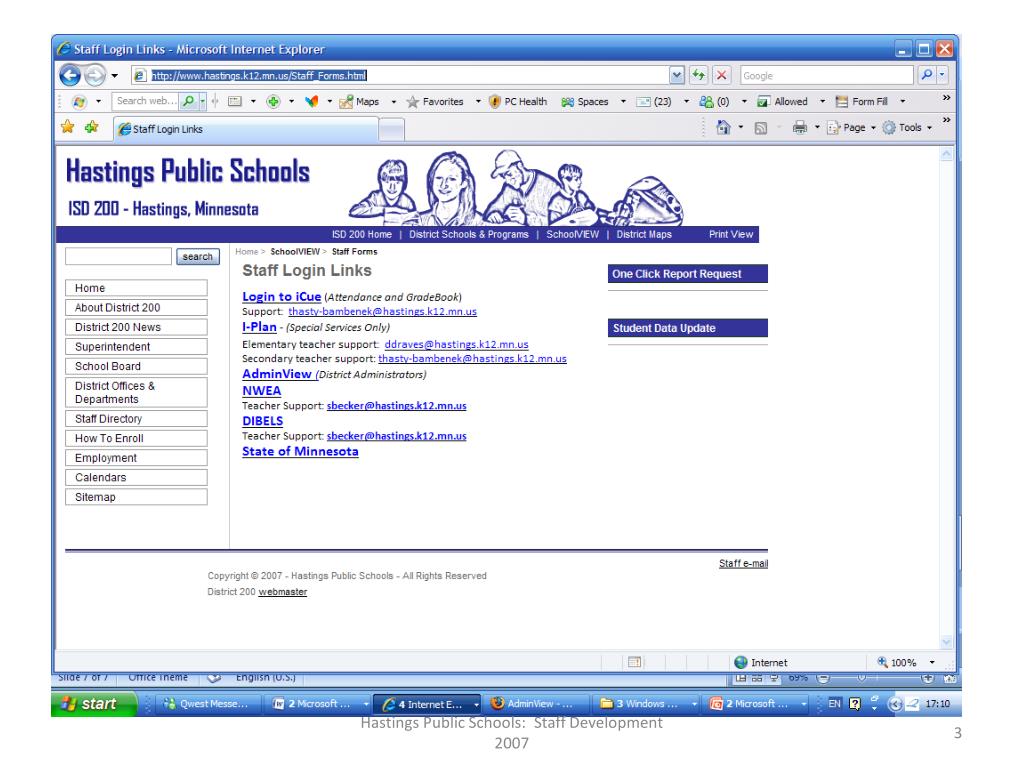Click the AdminView link

point(277,374)
